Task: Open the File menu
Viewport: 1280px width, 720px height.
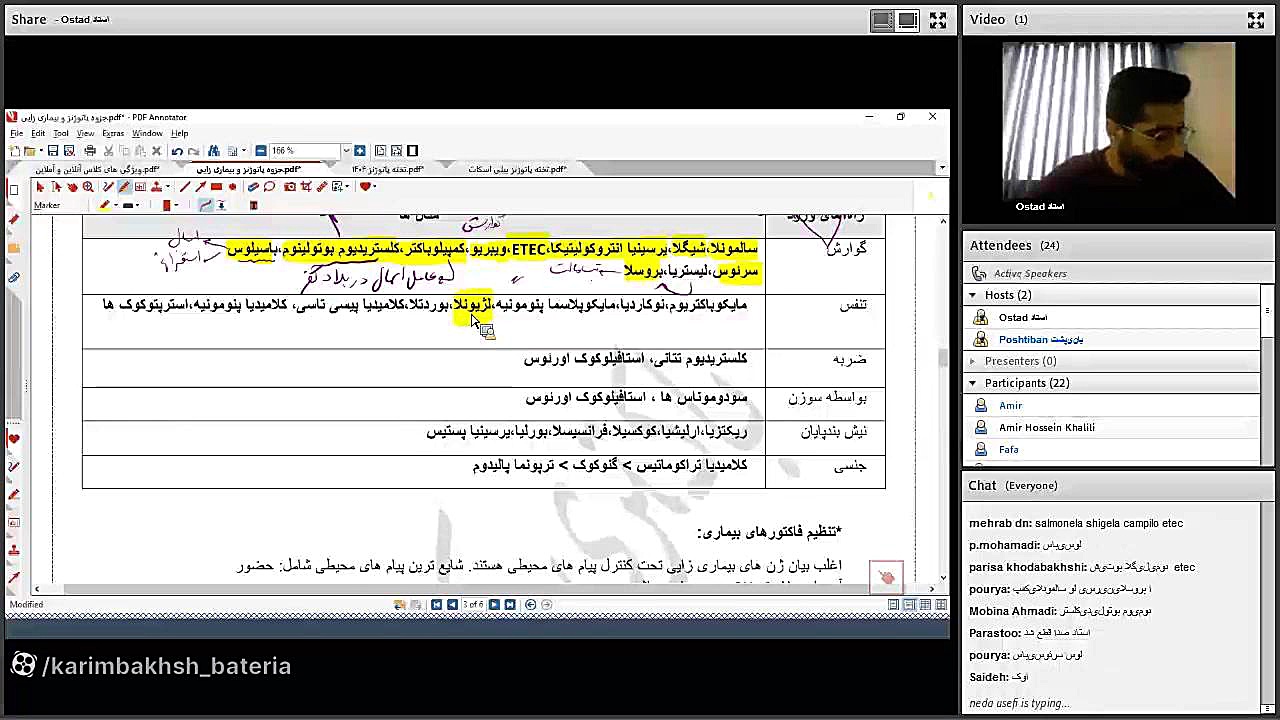Action: coord(16,132)
